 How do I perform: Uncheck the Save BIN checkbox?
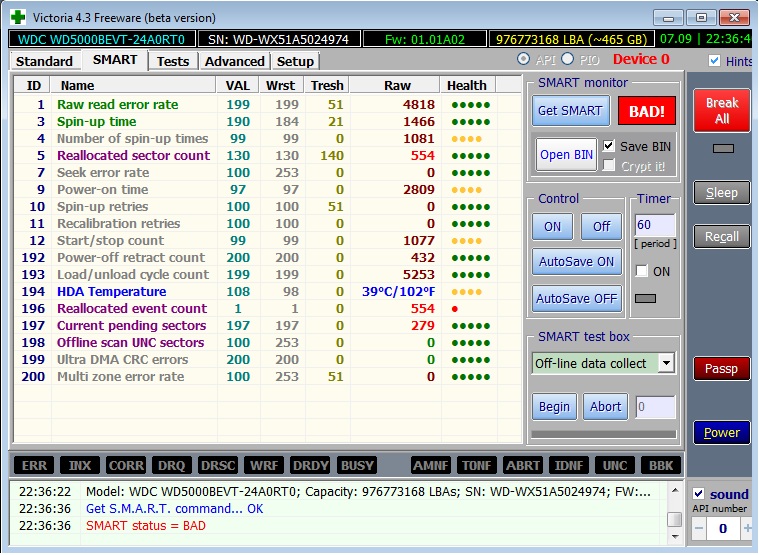click(609, 146)
